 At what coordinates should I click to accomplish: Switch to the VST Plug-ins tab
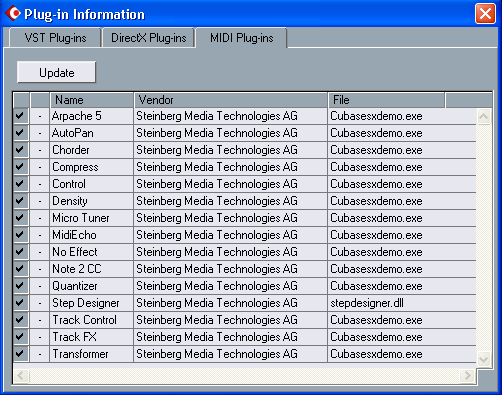tap(55, 38)
